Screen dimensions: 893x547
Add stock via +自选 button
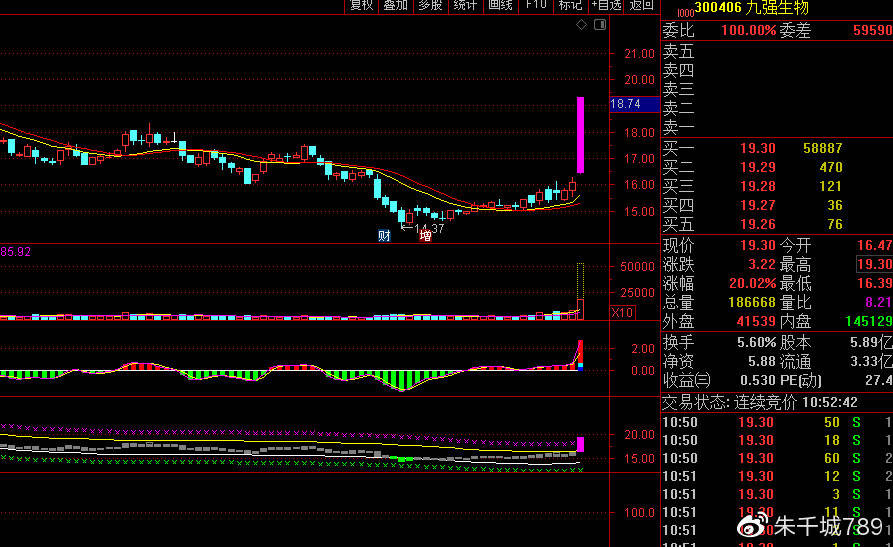pos(606,6)
